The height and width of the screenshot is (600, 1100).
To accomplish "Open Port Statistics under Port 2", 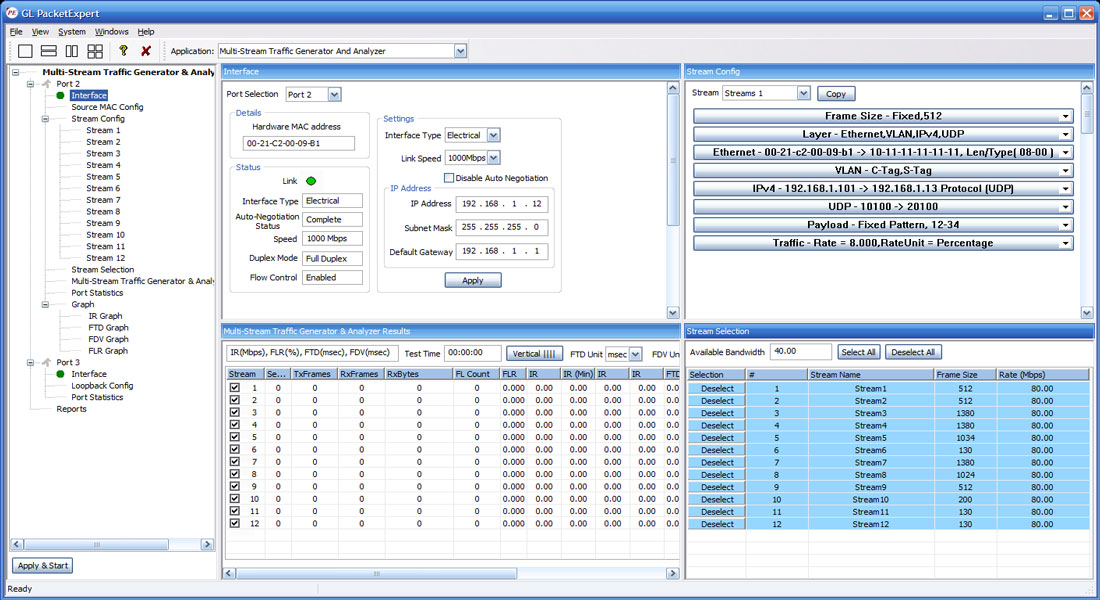I will (97, 293).
